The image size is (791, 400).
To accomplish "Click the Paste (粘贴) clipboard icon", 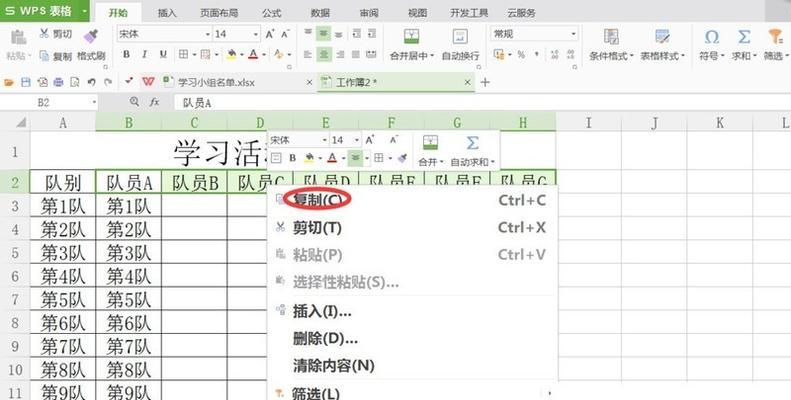I will point(18,37).
